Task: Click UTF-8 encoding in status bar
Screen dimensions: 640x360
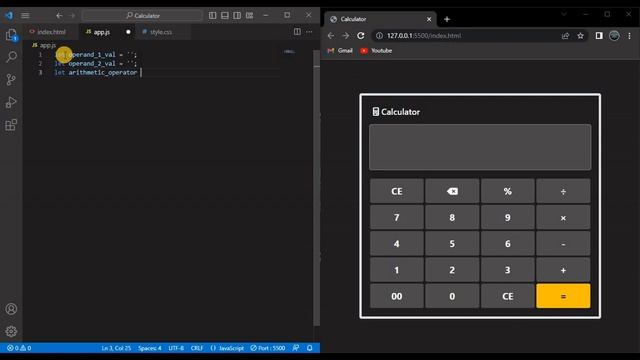Action: [x=176, y=348]
